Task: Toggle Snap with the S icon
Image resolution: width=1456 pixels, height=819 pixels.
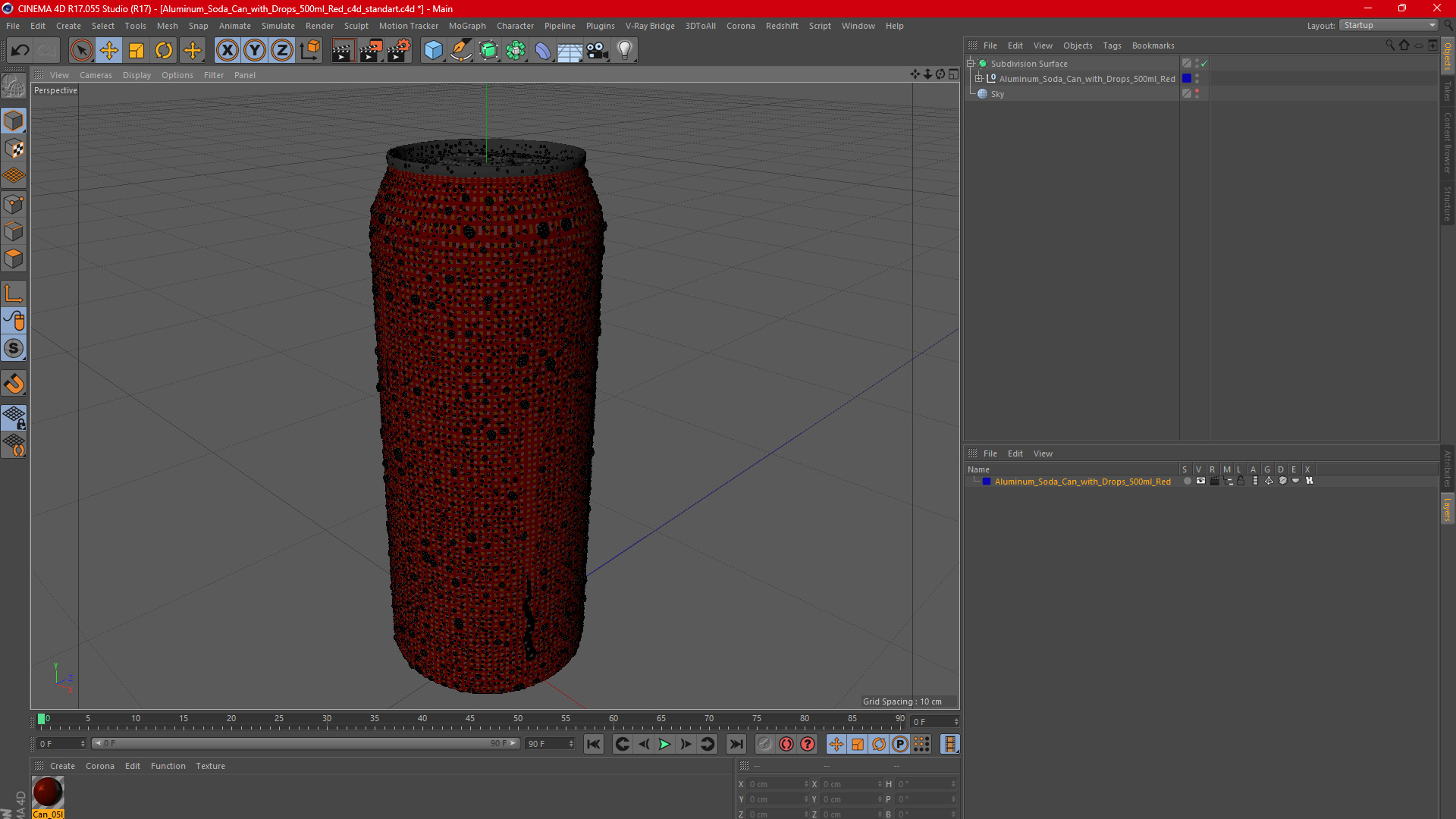Action: click(14, 348)
